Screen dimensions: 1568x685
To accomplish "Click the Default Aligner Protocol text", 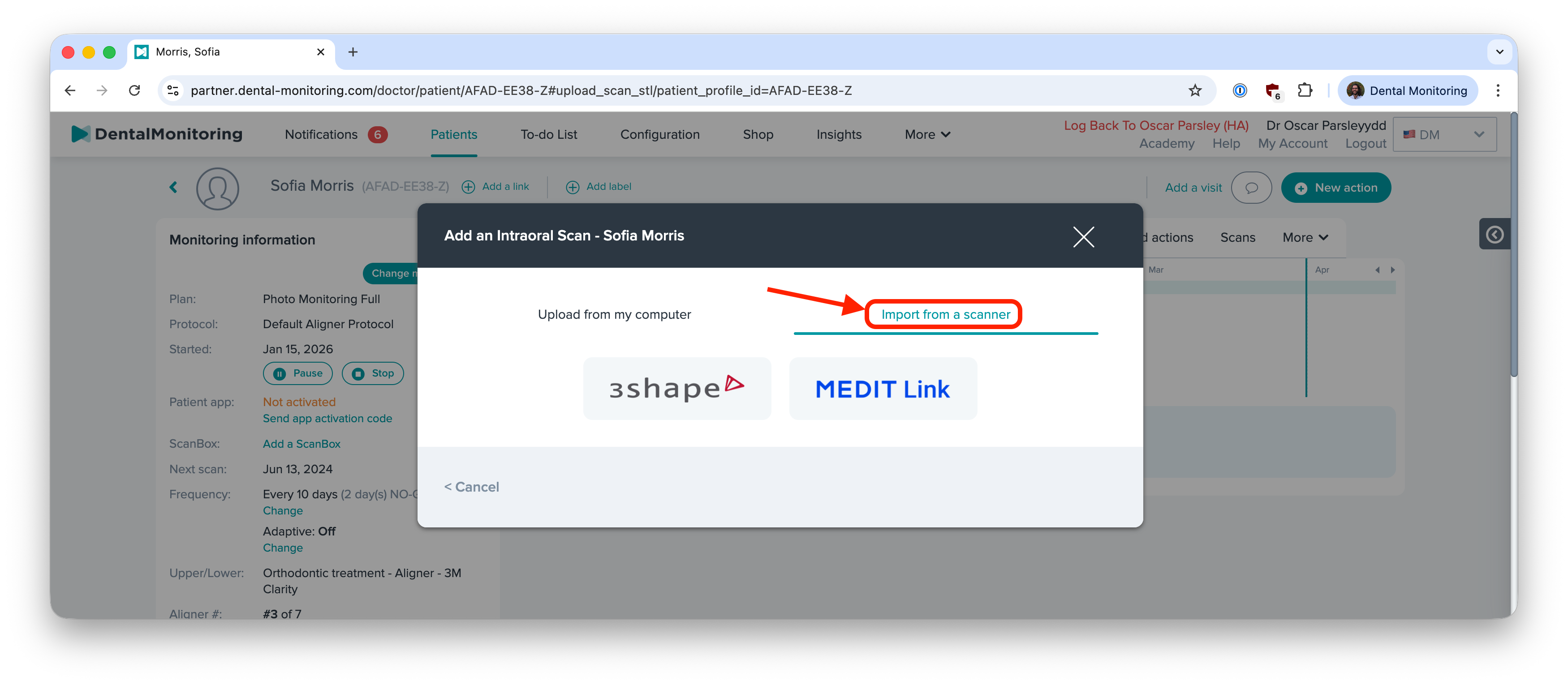I will click(x=328, y=324).
